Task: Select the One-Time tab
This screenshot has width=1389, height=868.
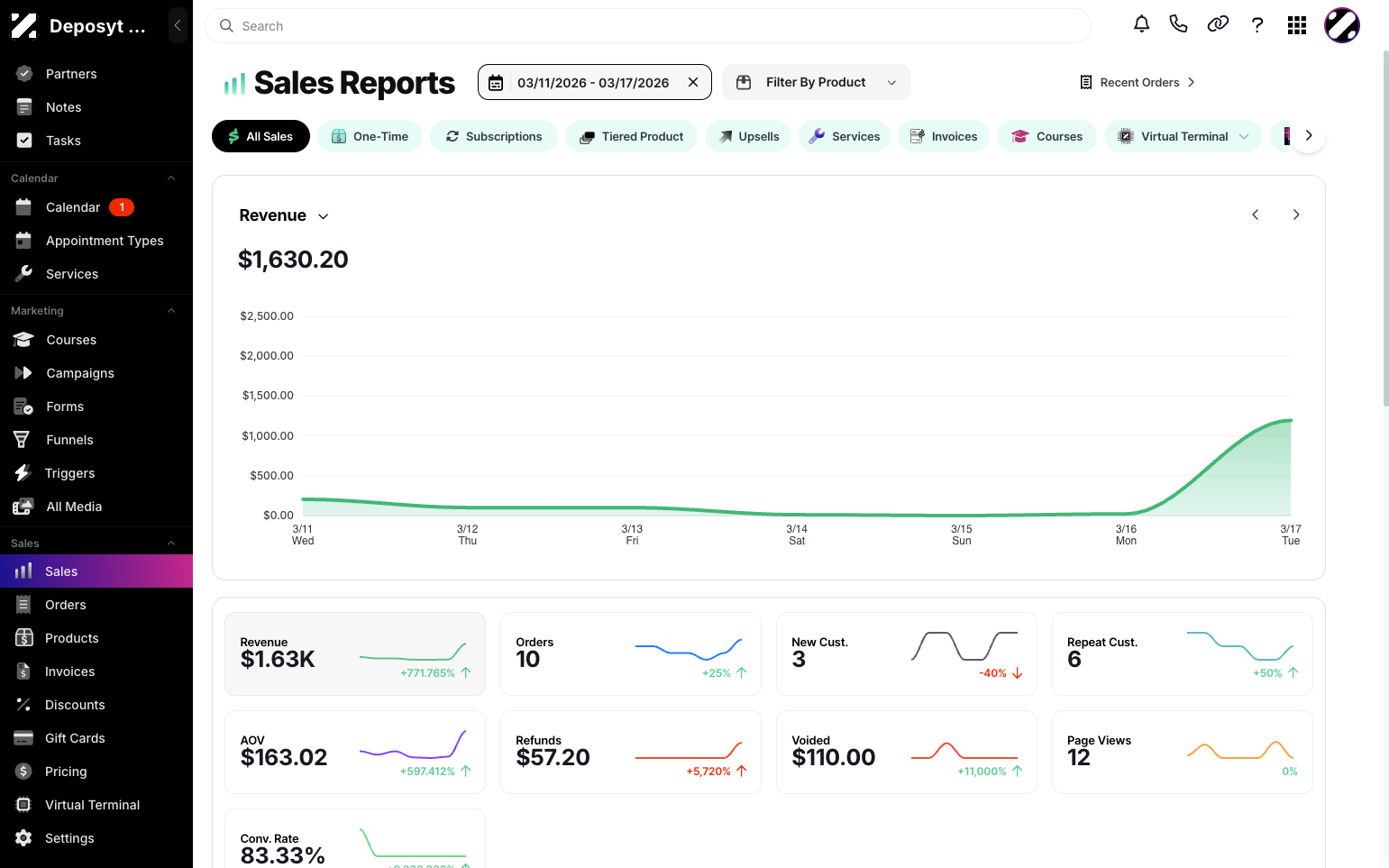Action: tap(370, 136)
